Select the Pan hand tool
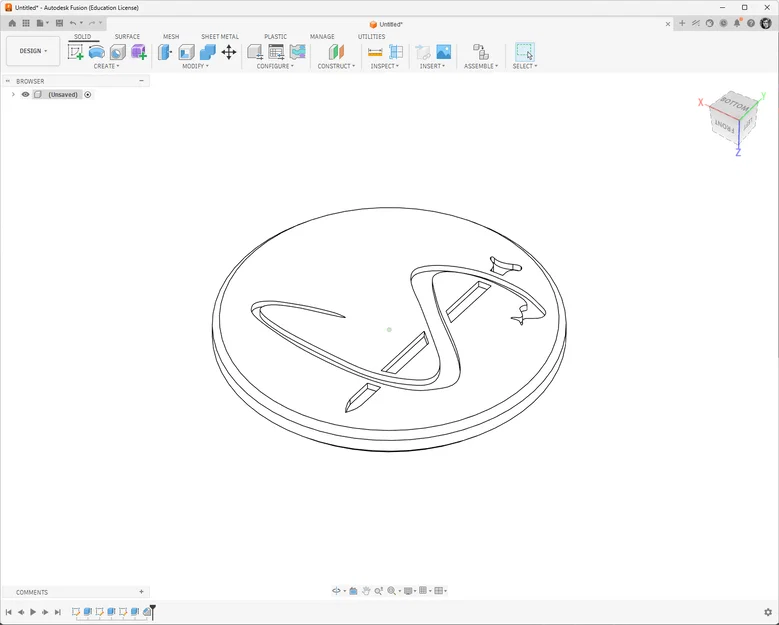 click(x=366, y=591)
